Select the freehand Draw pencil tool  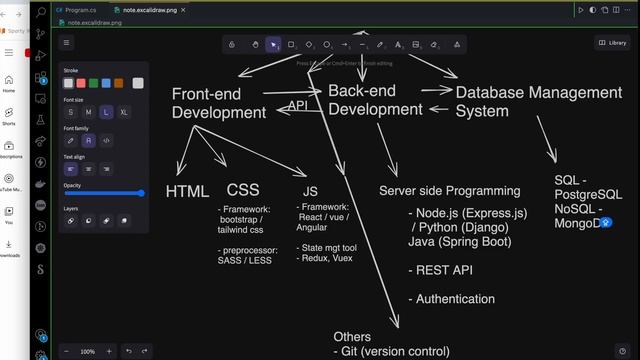pos(380,44)
